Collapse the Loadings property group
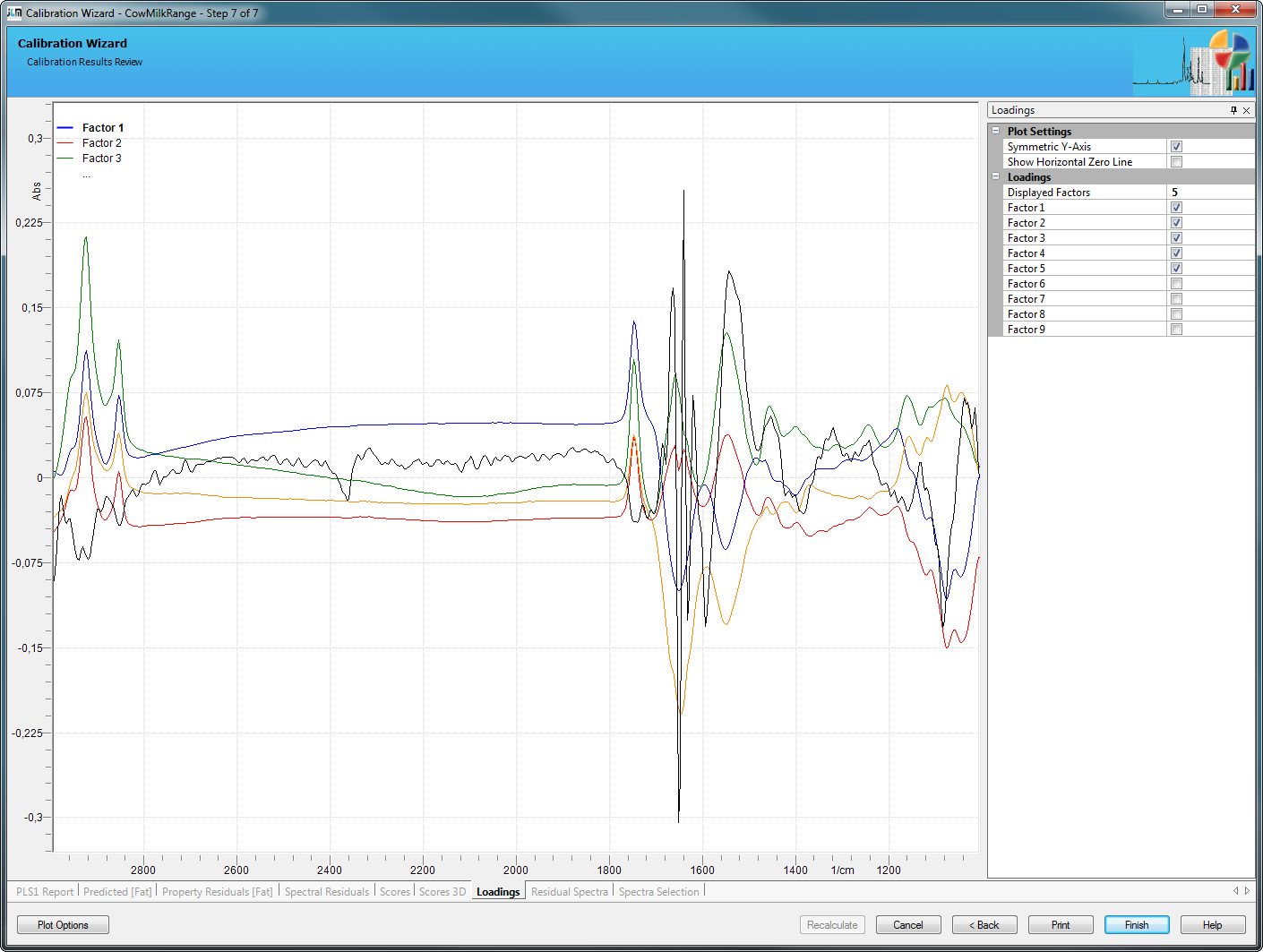Image resolution: width=1263 pixels, height=952 pixels. 995,176
